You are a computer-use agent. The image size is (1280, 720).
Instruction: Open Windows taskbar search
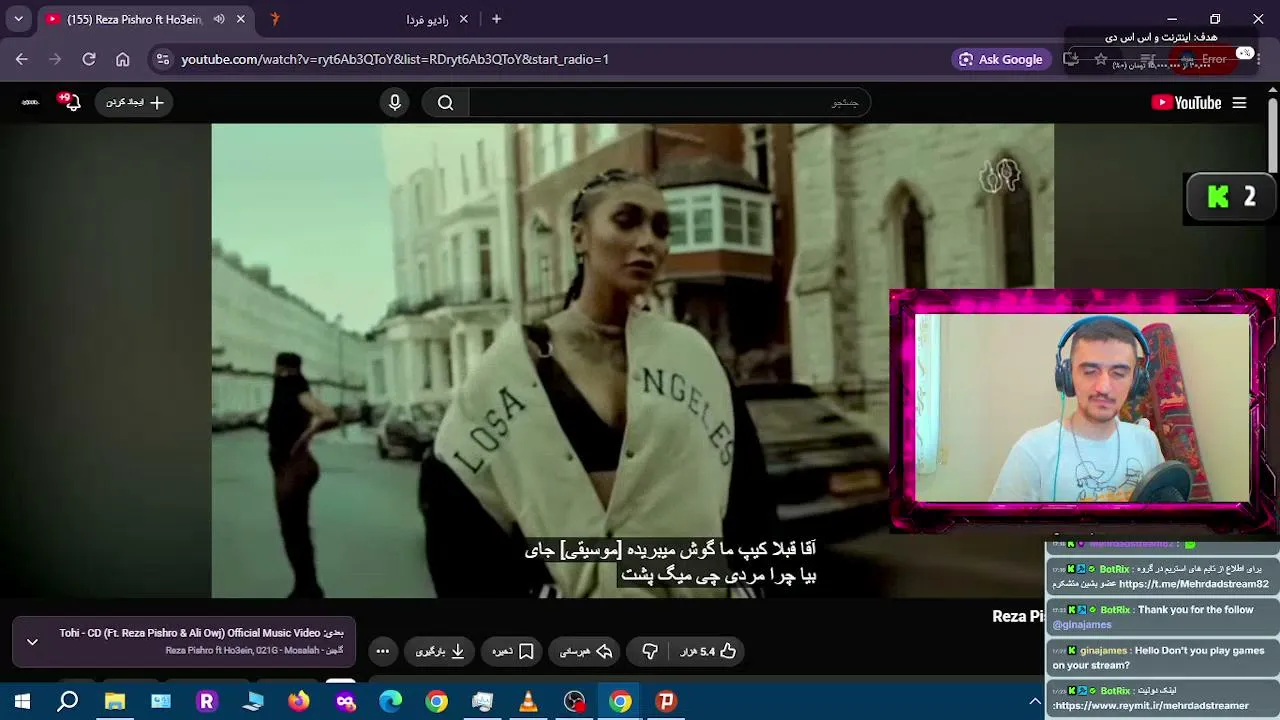click(68, 701)
